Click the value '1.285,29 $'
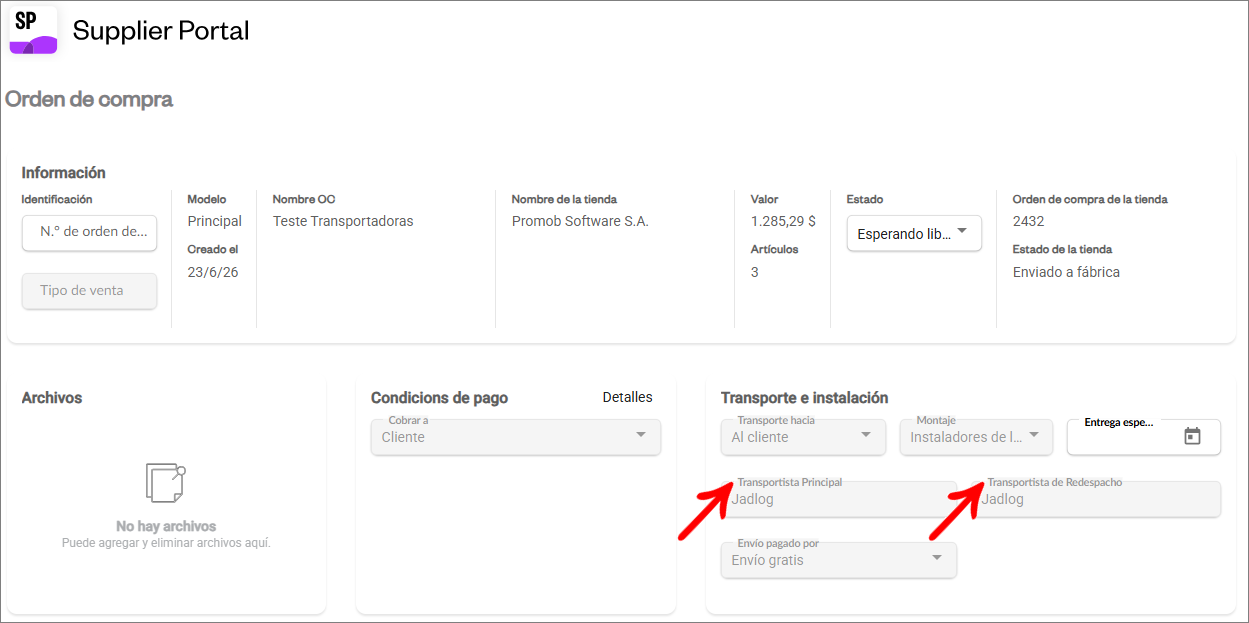Screen dimensions: 1249x623 783,221
